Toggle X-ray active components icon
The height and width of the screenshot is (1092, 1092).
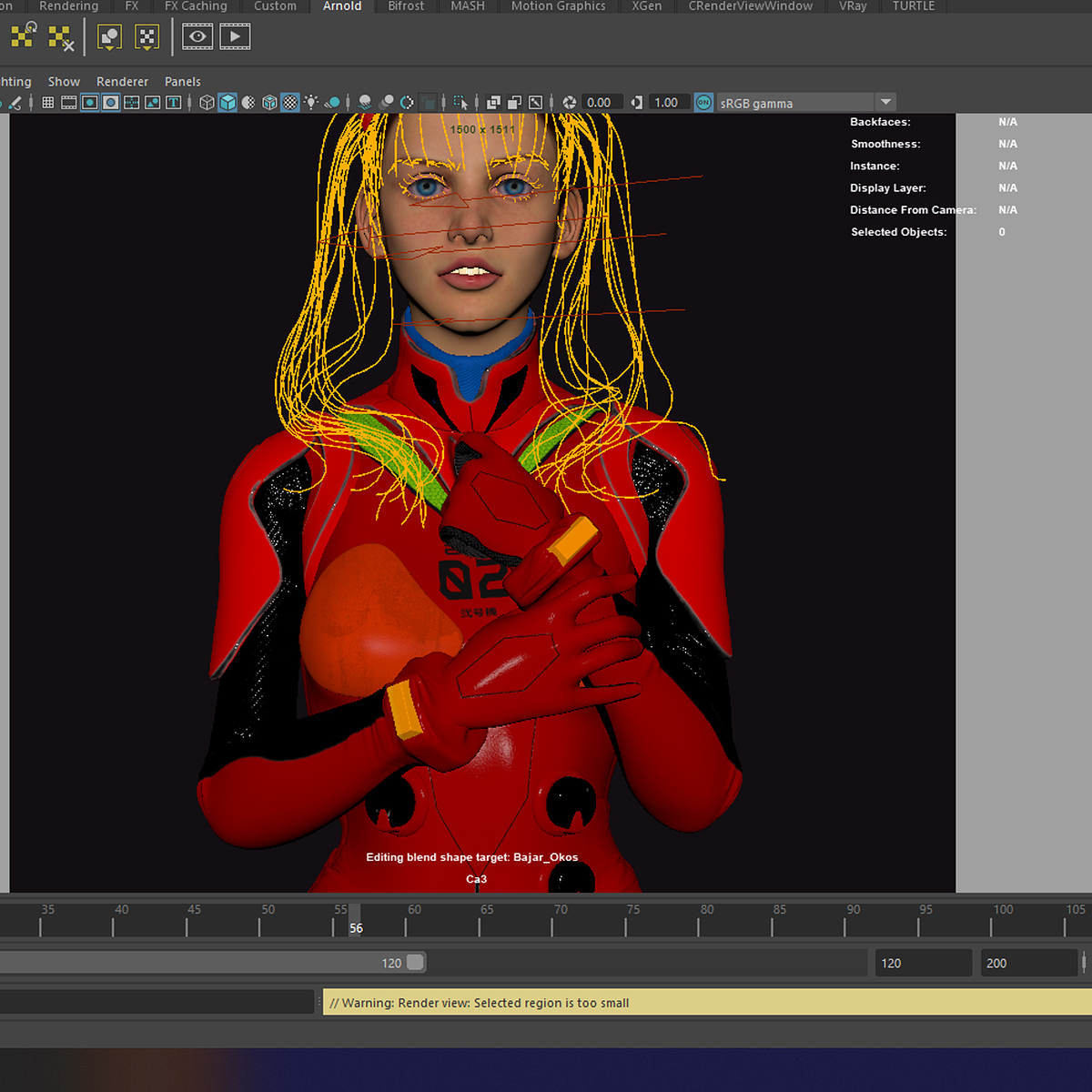515,103
